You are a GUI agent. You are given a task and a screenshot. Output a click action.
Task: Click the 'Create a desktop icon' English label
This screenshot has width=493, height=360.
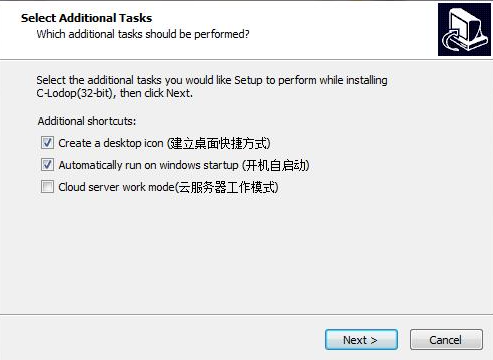tap(111, 143)
